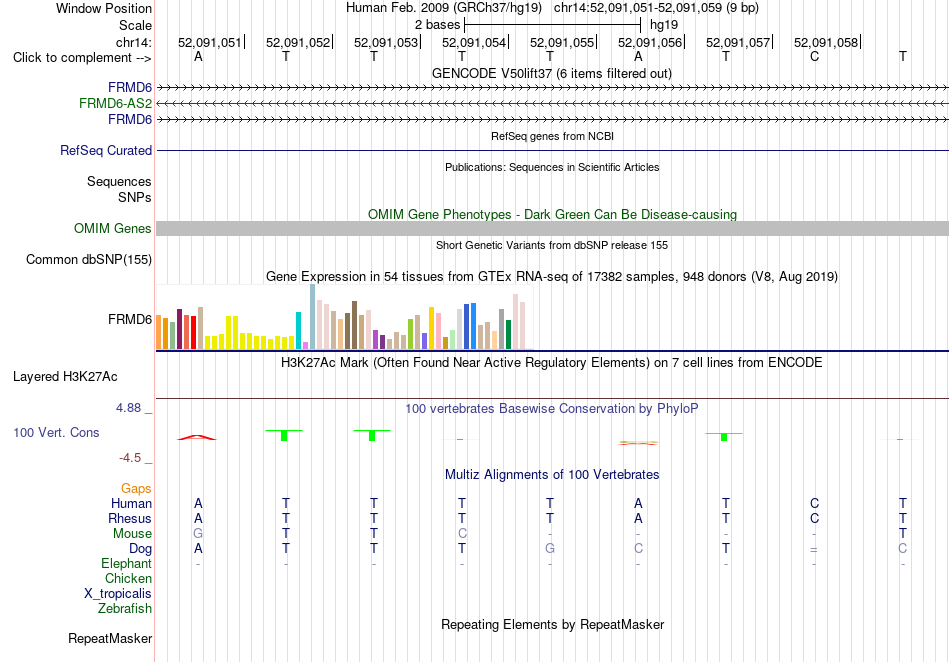Select the 'Zebrafish' species row label
This screenshot has width=950, height=662.
125,609
